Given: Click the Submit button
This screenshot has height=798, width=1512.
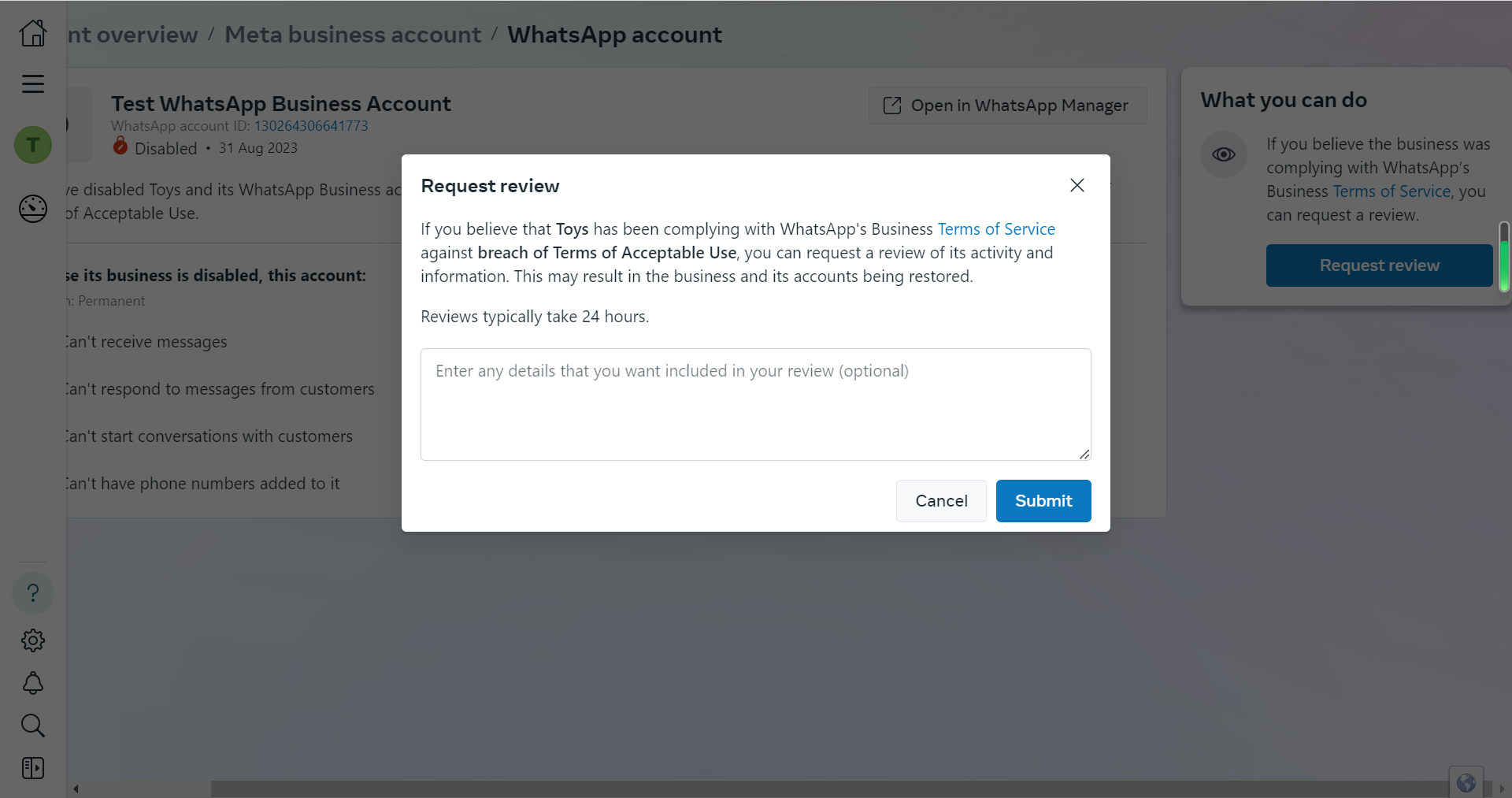Looking at the screenshot, I should pos(1043,501).
